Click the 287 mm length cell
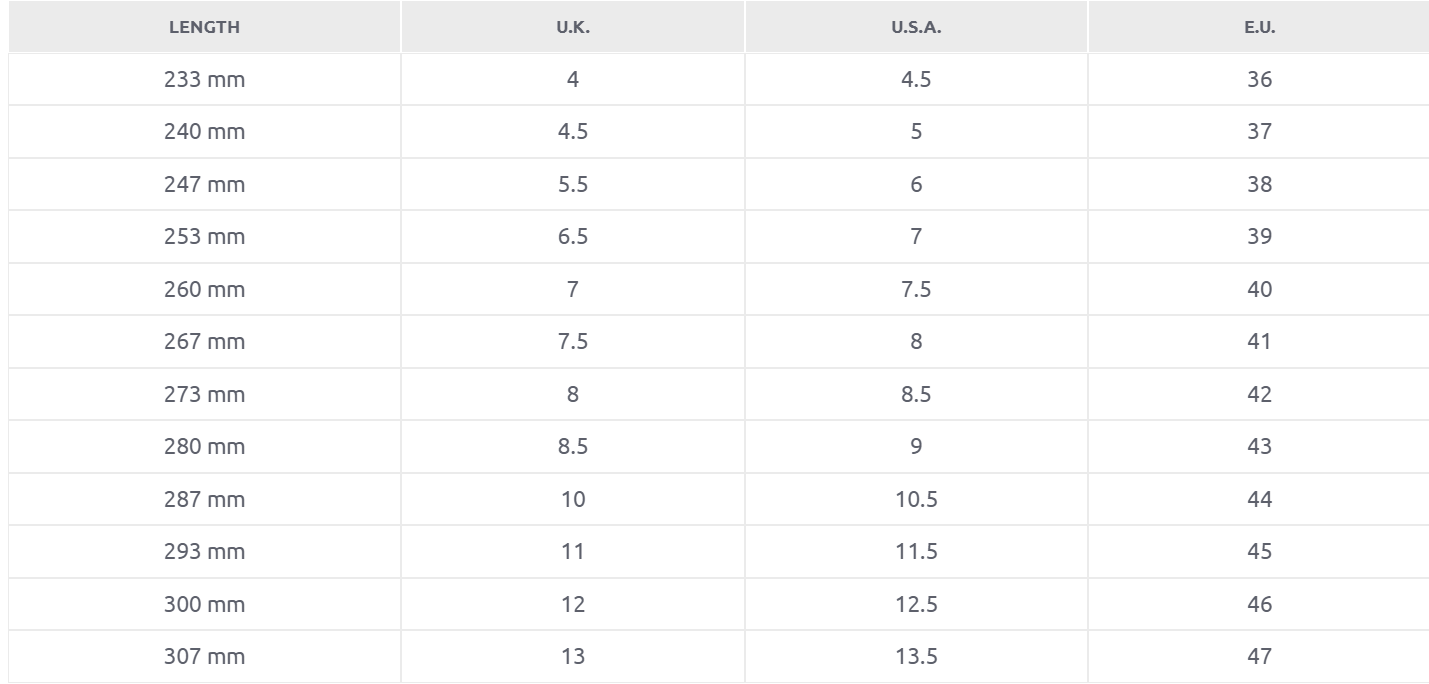Viewport: 1429px width, 684px height. (204, 500)
